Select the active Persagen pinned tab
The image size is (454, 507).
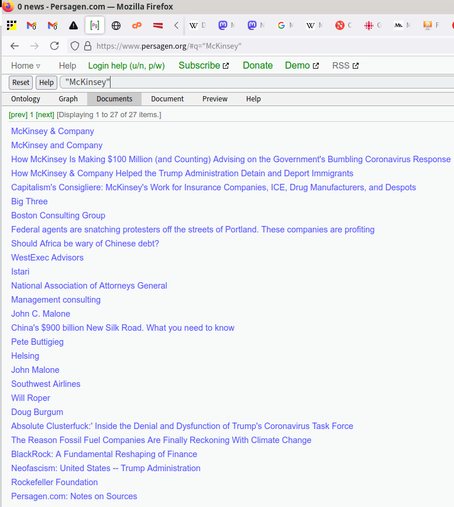coord(95,25)
